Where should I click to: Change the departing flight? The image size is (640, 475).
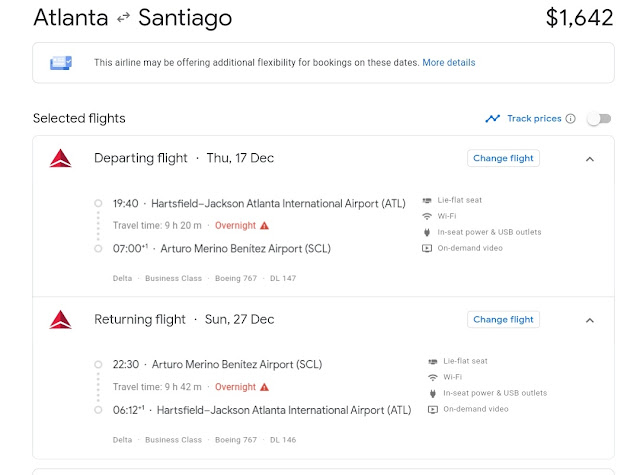click(x=503, y=158)
